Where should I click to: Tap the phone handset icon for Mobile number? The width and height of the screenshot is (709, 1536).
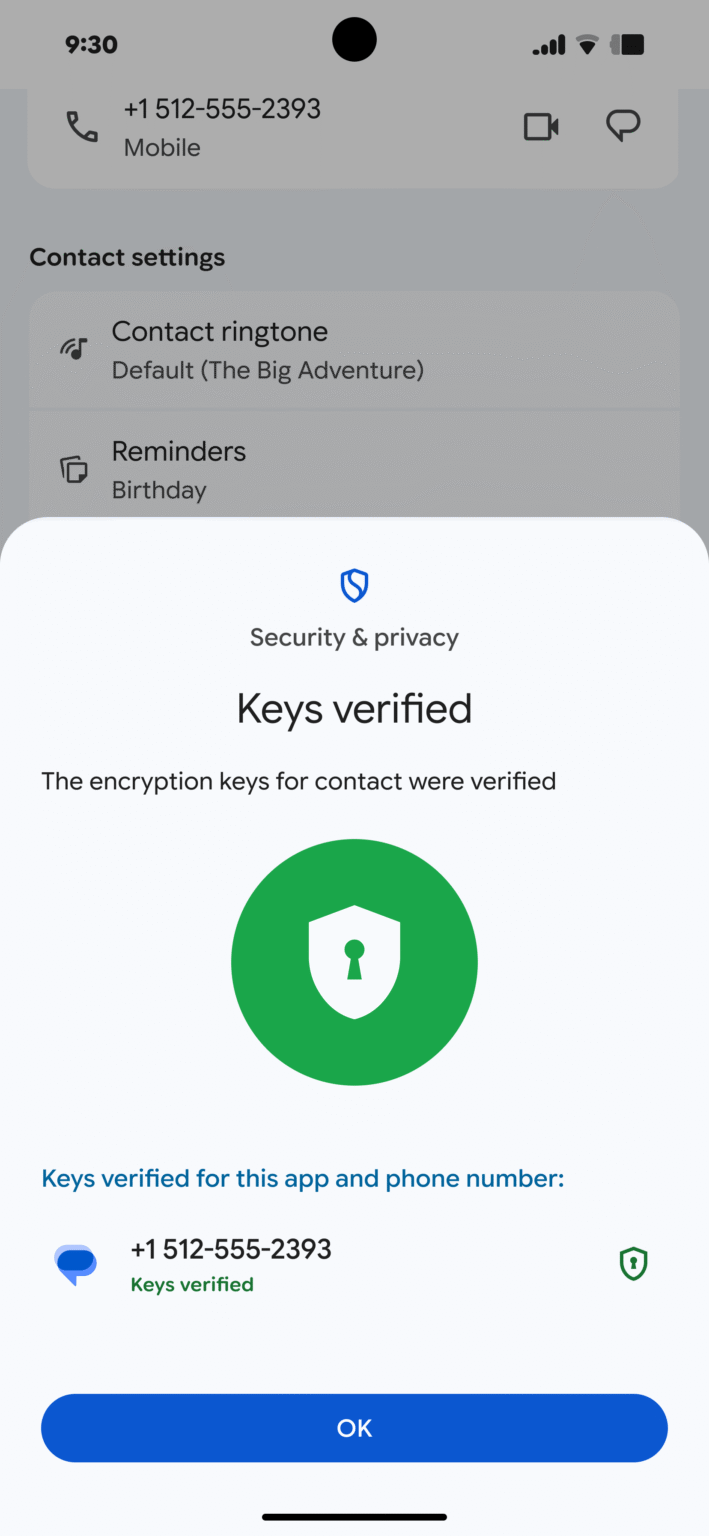(x=81, y=126)
